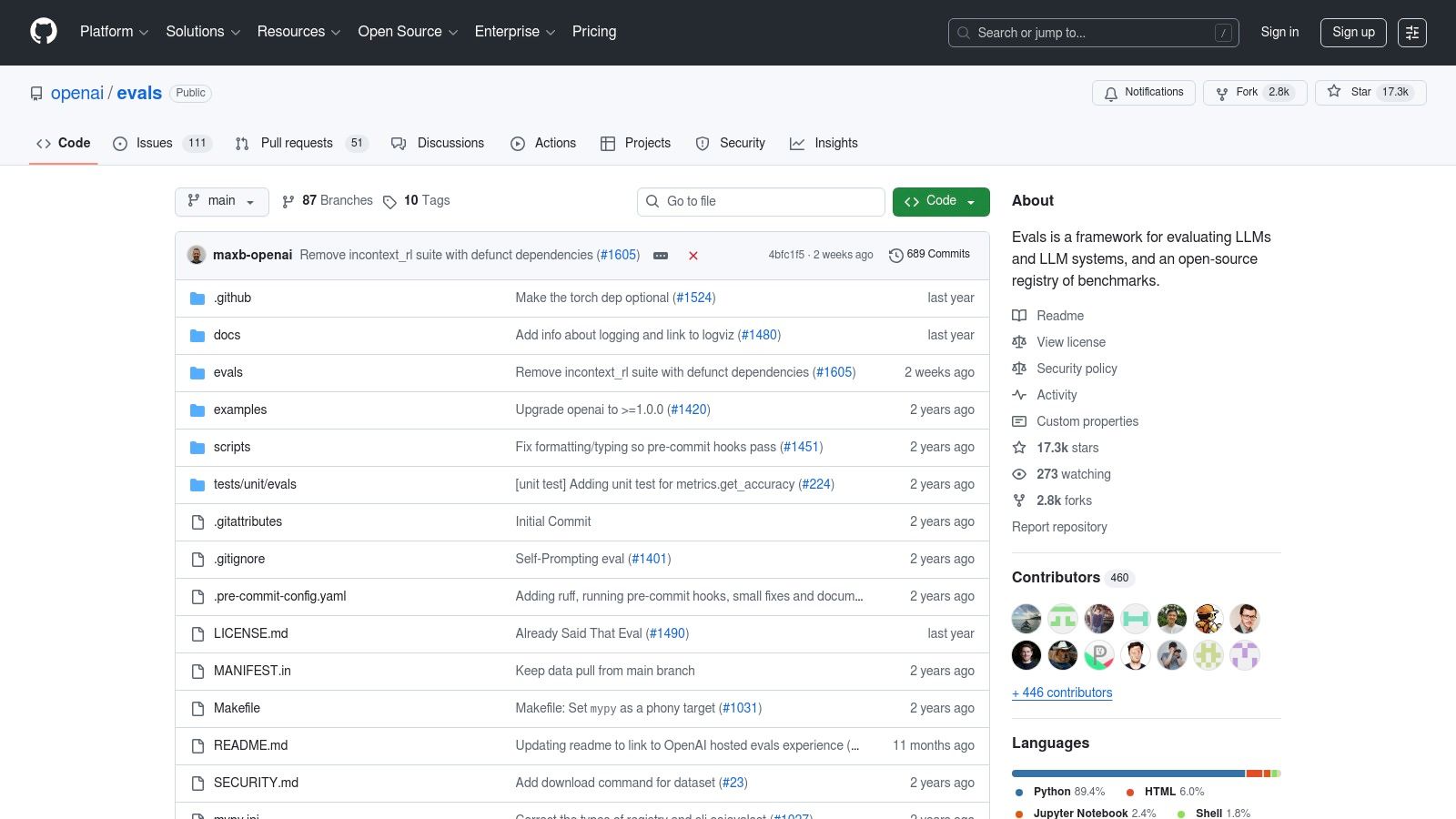Click the README.md file icon
Screen dimensions: 1456x819
pos(197,746)
